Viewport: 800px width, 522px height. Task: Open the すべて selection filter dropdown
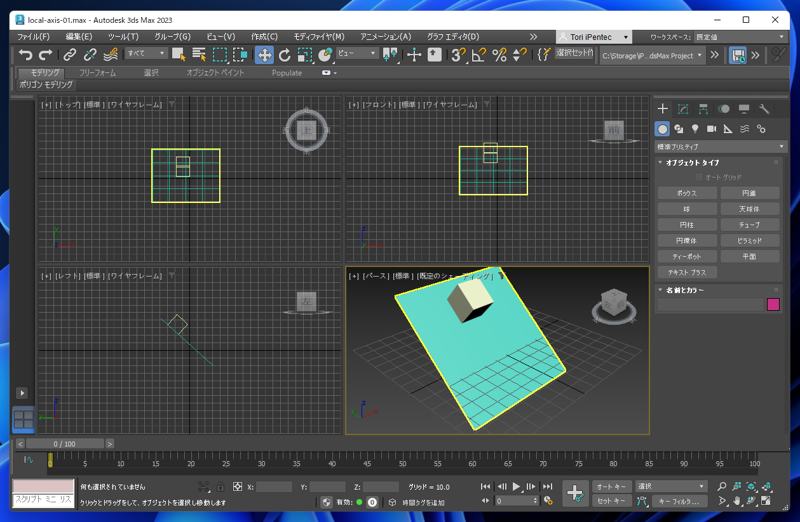click(146, 53)
